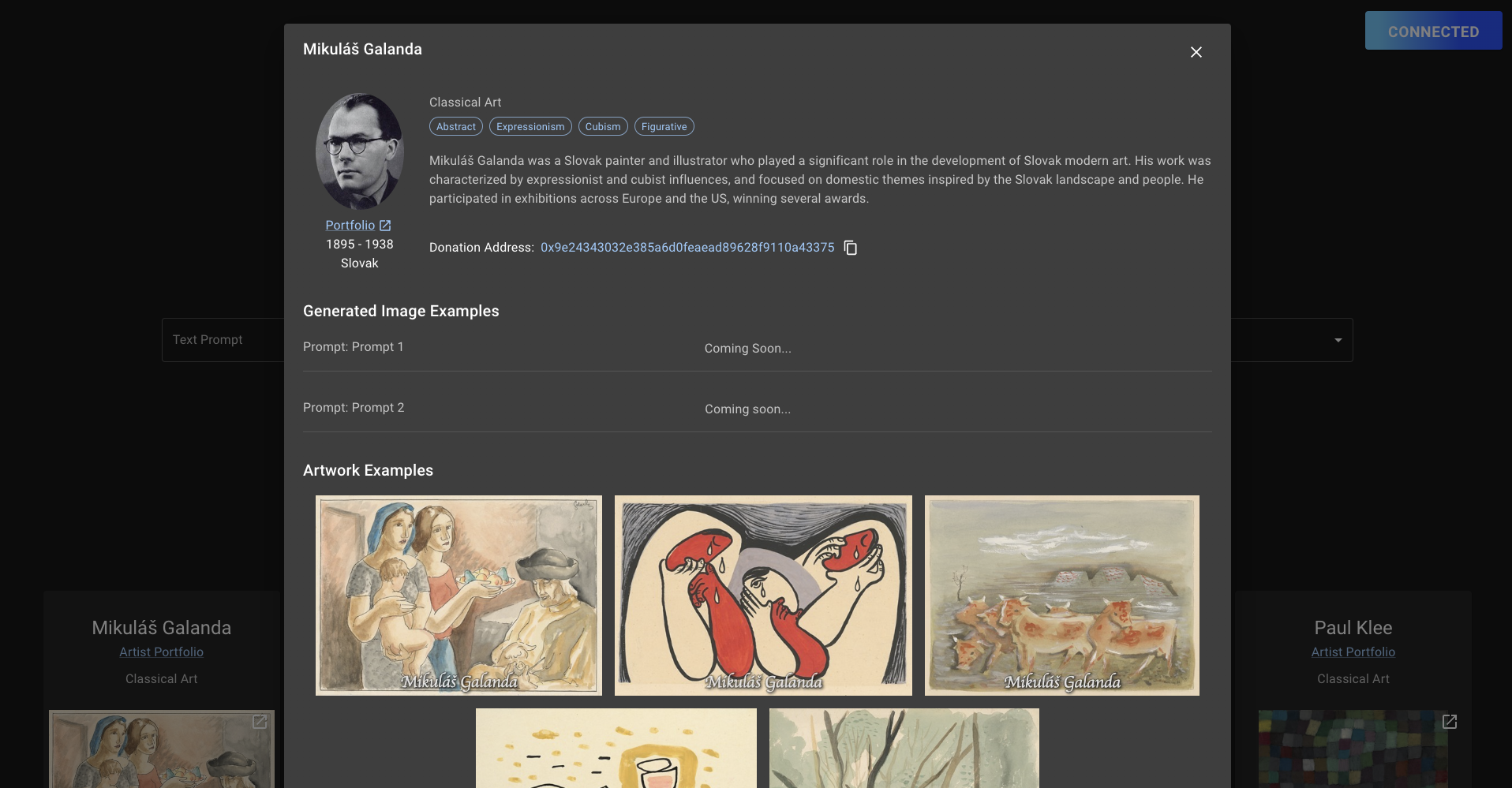Copy the donation address with clipboard icon
The height and width of the screenshot is (788, 1512).
(x=851, y=248)
